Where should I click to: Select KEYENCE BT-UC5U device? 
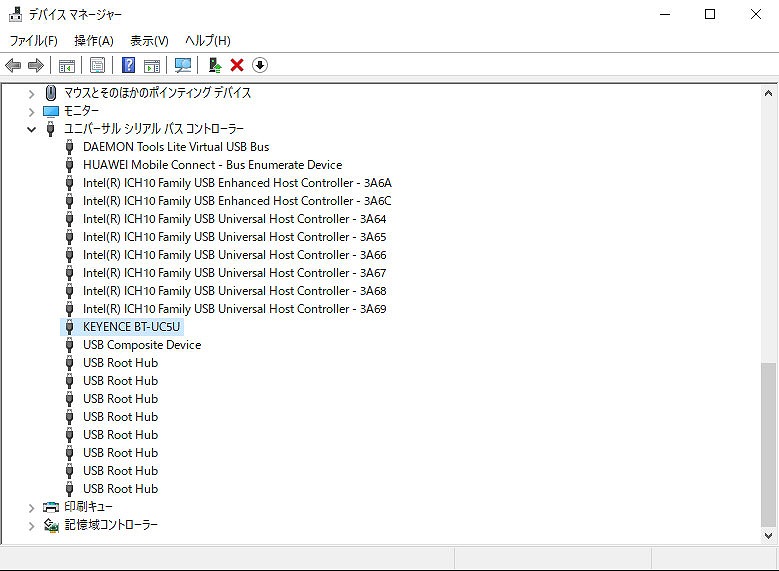132,327
